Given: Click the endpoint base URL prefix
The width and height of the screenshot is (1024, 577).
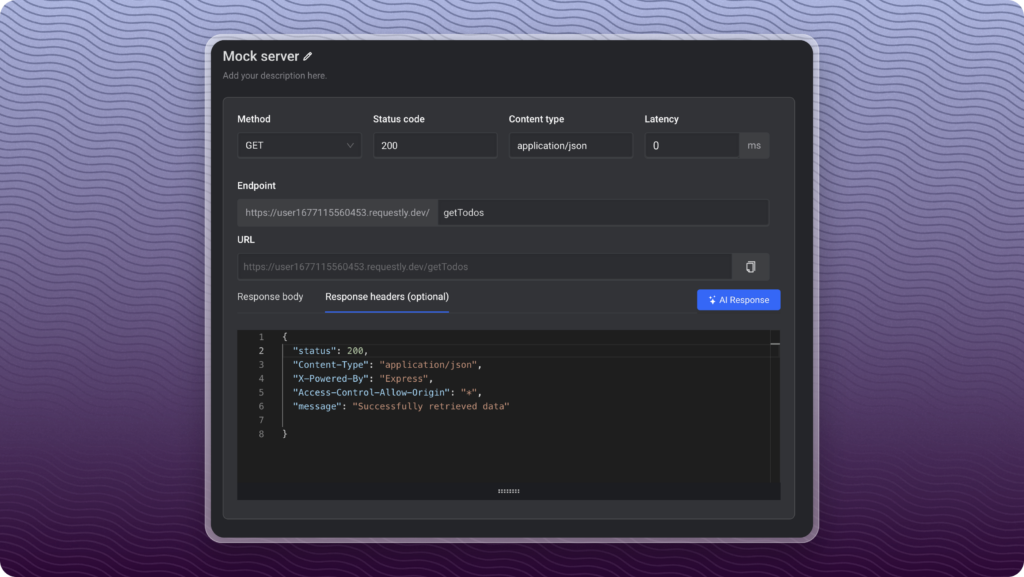Looking at the screenshot, I should (x=338, y=213).
